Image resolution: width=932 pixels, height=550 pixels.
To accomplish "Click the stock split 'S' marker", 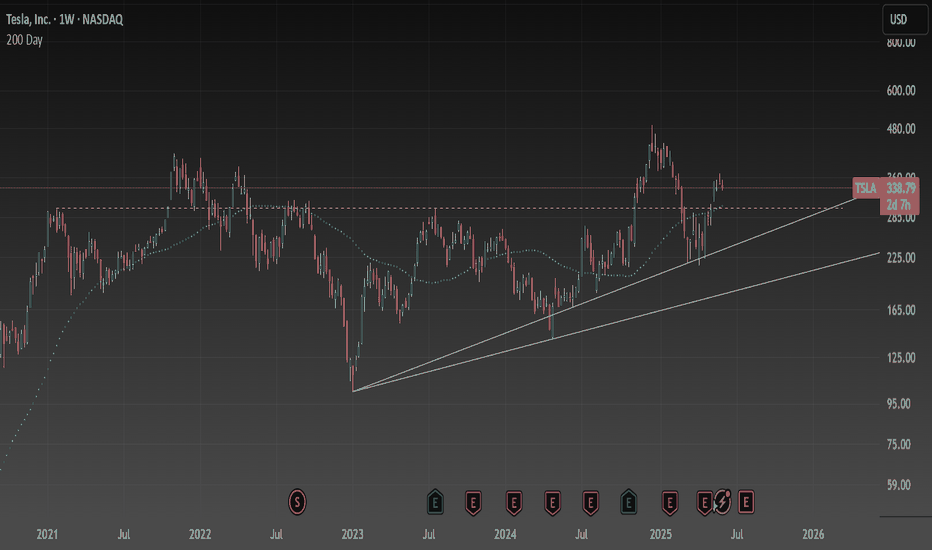I will click(297, 502).
